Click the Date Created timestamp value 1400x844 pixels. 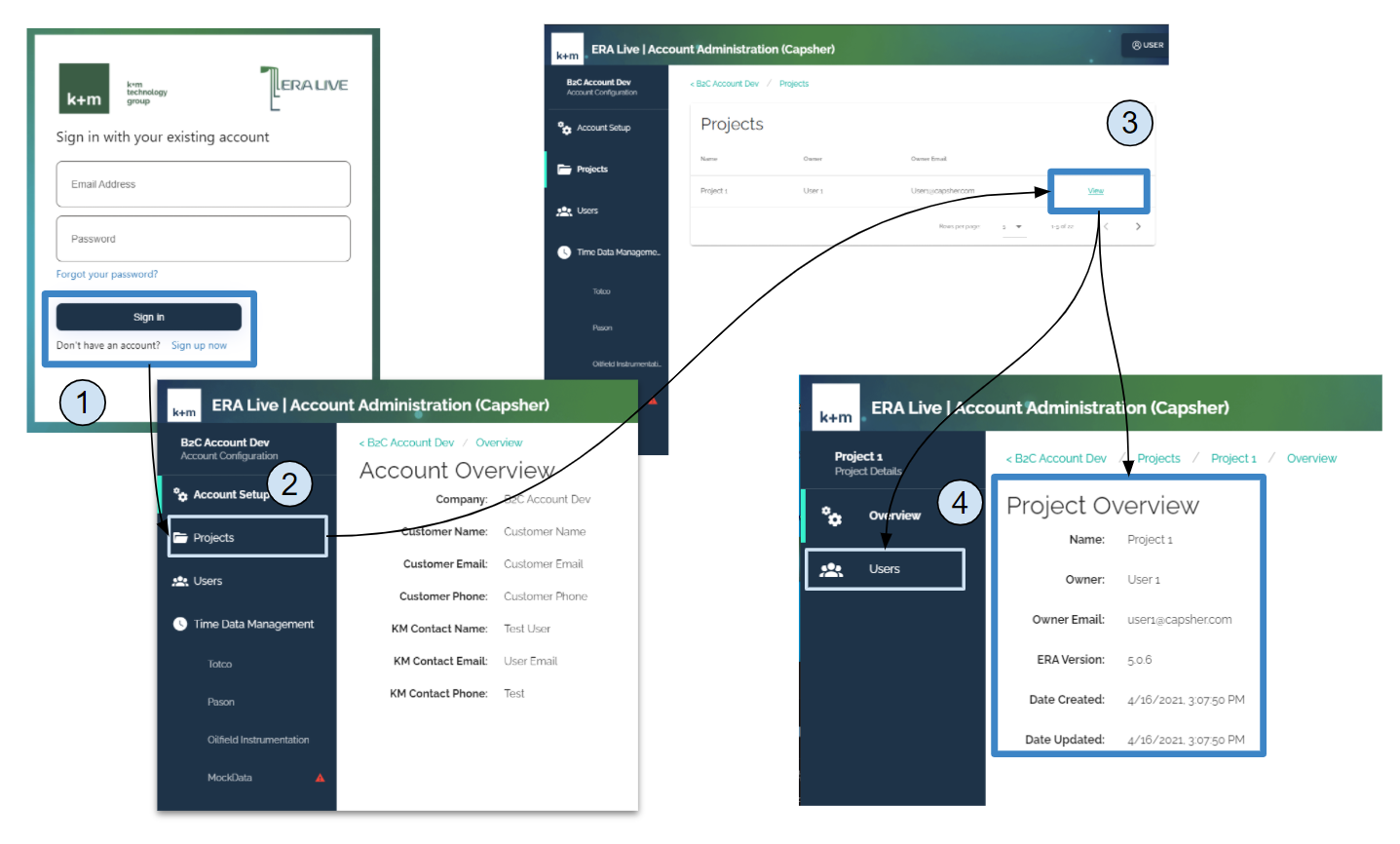[1186, 701]
